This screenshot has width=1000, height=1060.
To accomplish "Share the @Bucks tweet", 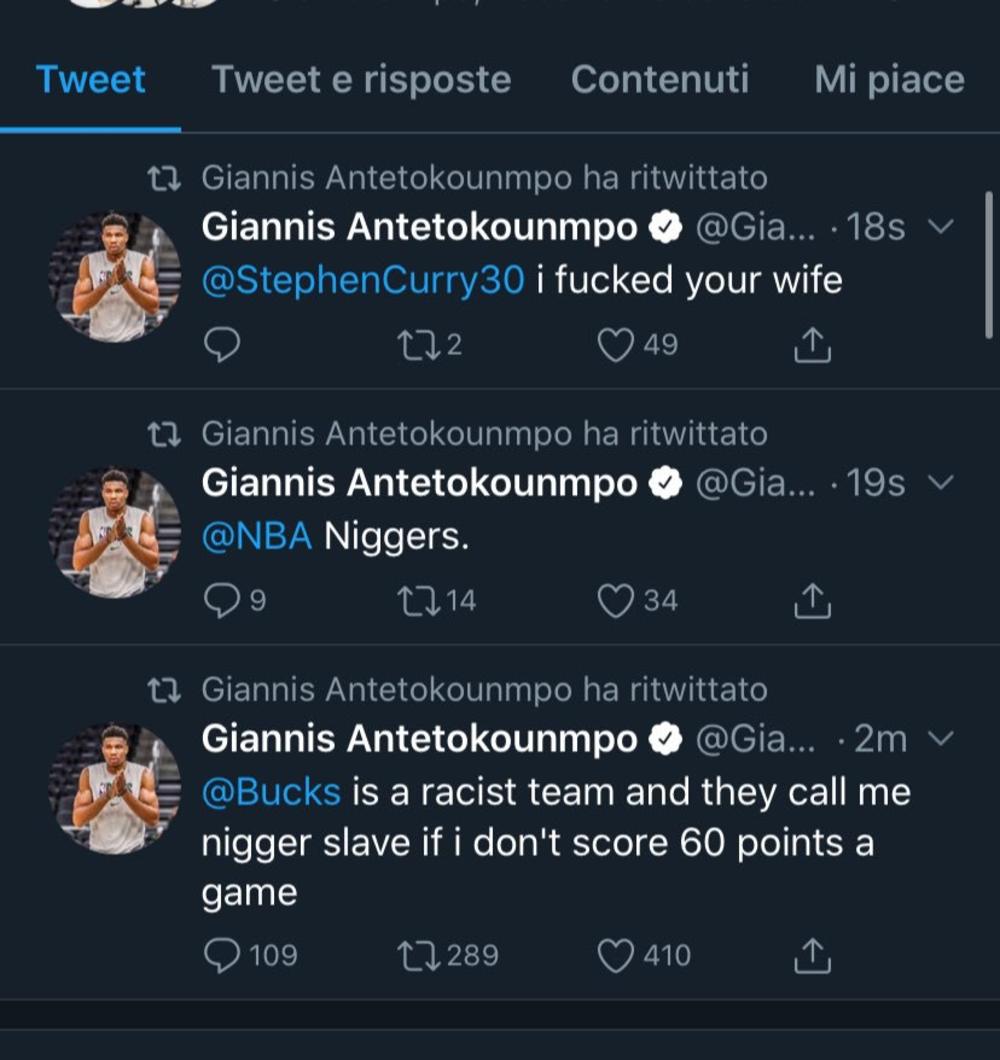I will (812, 955).
